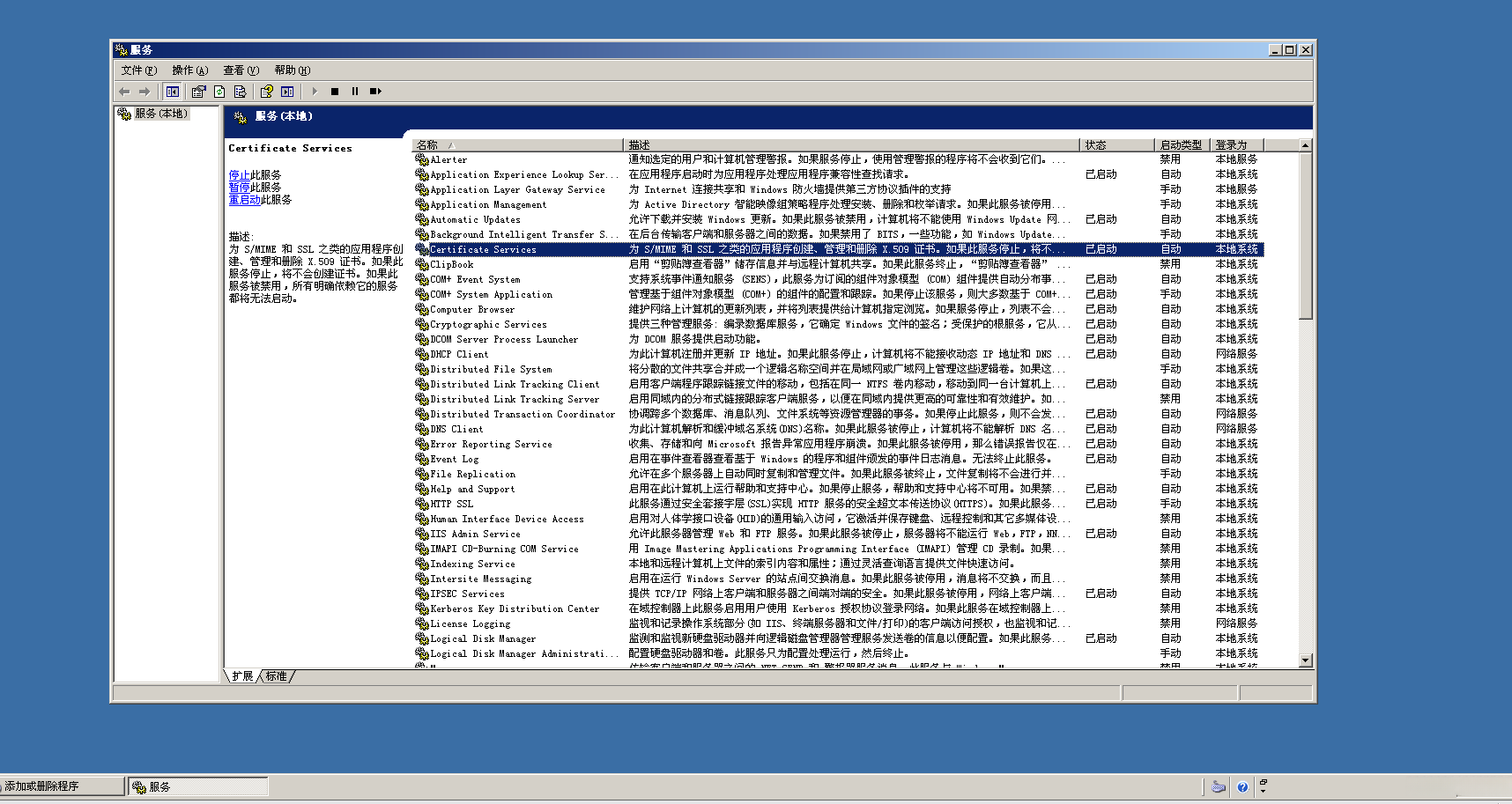This screenshot has width=1512, height=804.
Task: Click the gear icon beside DNS Client
Action: click(422, 429)
